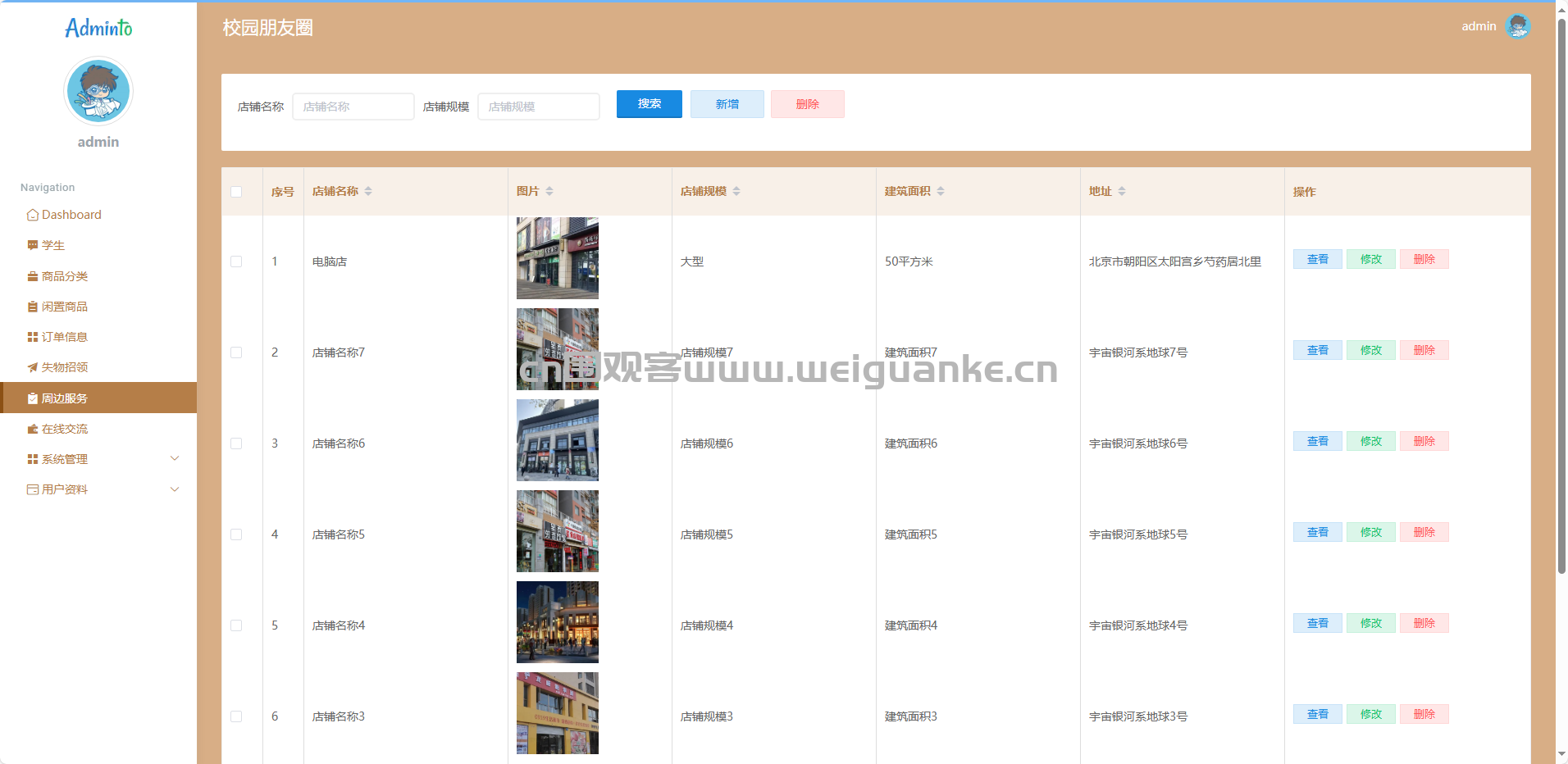
Task: Click the 大型 scale cell
Action: 692,261
